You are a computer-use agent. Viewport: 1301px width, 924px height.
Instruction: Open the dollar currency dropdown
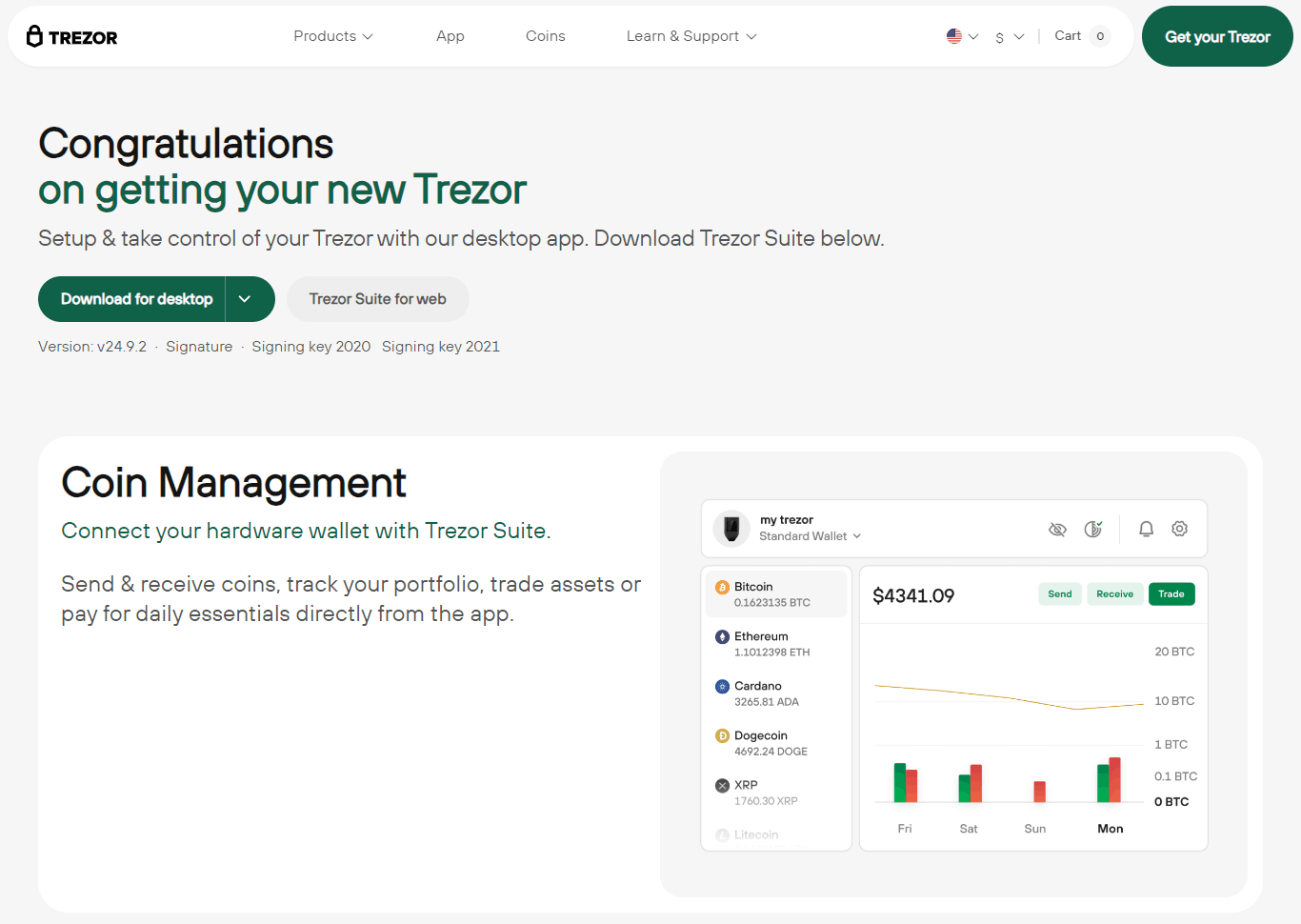[1010, 37]
